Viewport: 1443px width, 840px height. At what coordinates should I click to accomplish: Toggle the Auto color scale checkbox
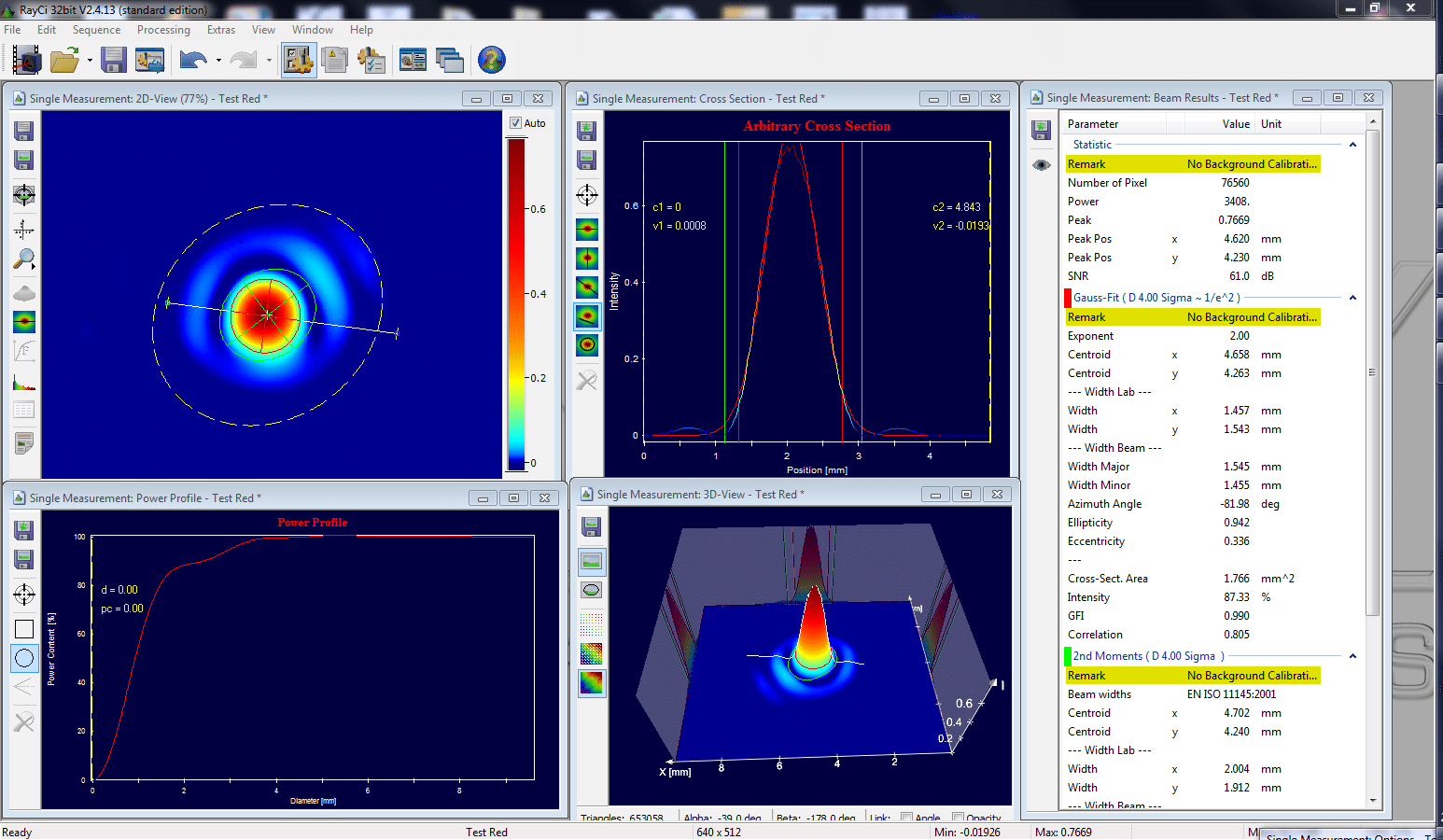[x=515, y=123]
